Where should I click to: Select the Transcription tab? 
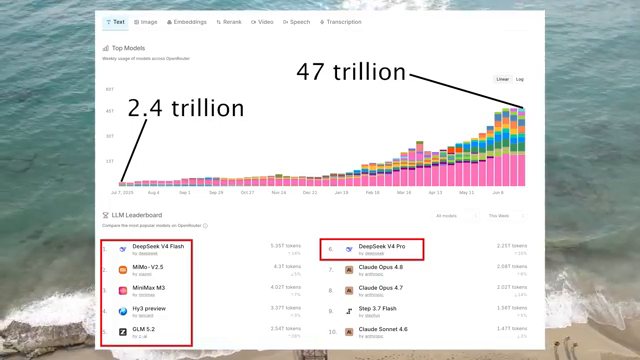point(341,22)
